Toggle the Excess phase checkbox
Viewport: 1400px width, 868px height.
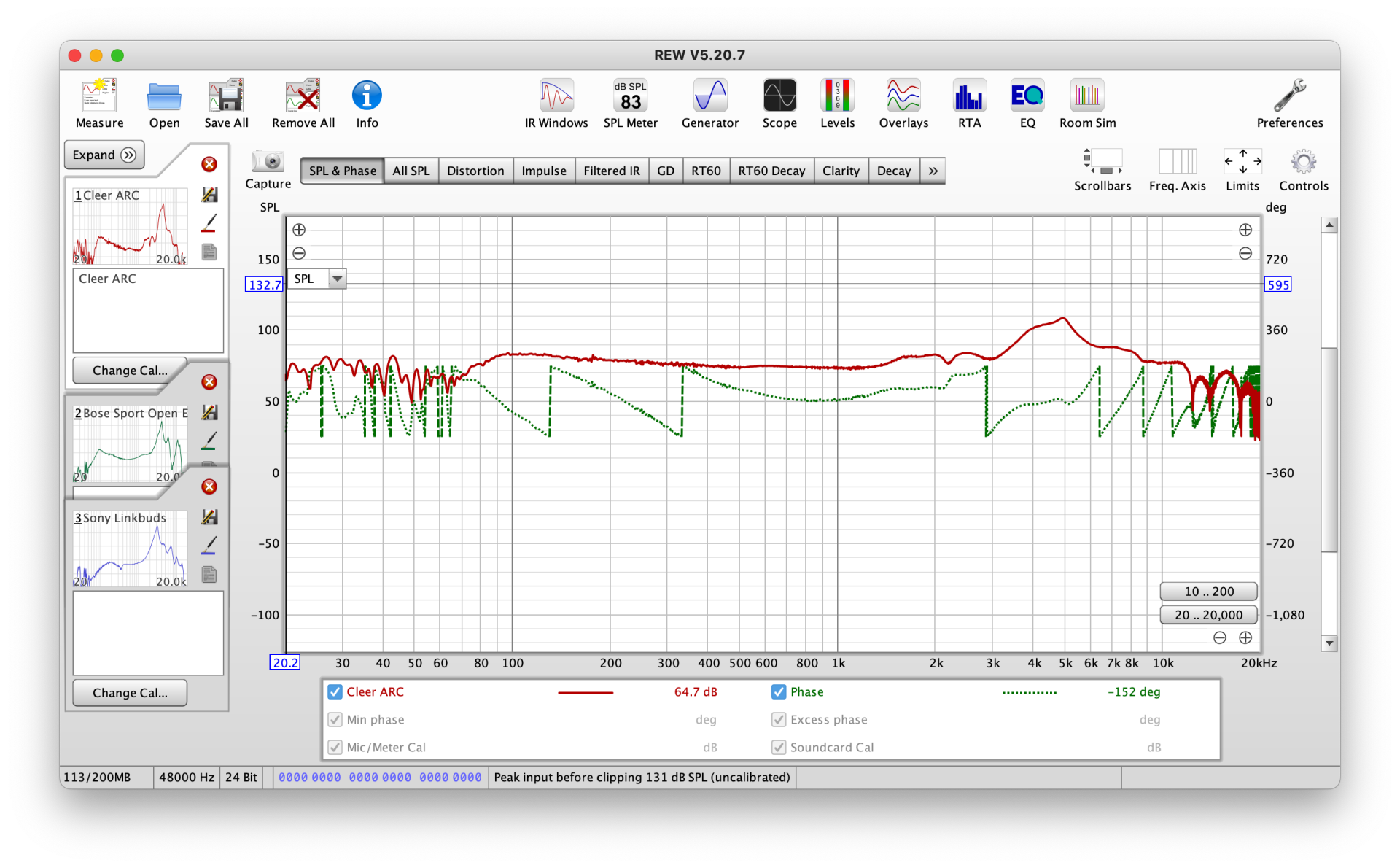(779, 719)
